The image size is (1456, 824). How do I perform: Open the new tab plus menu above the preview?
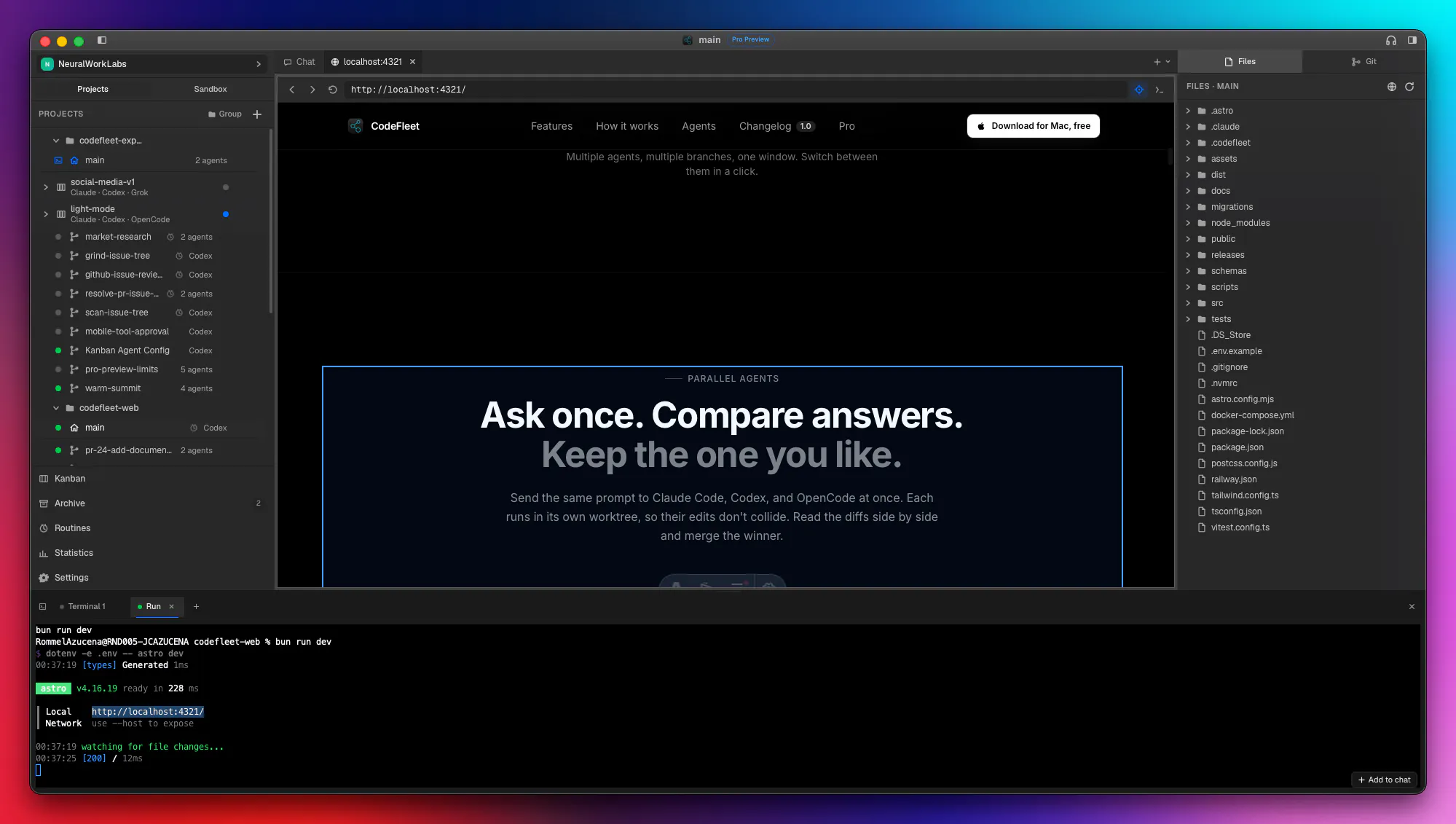pyautogui.click(x=1162, y=62)
